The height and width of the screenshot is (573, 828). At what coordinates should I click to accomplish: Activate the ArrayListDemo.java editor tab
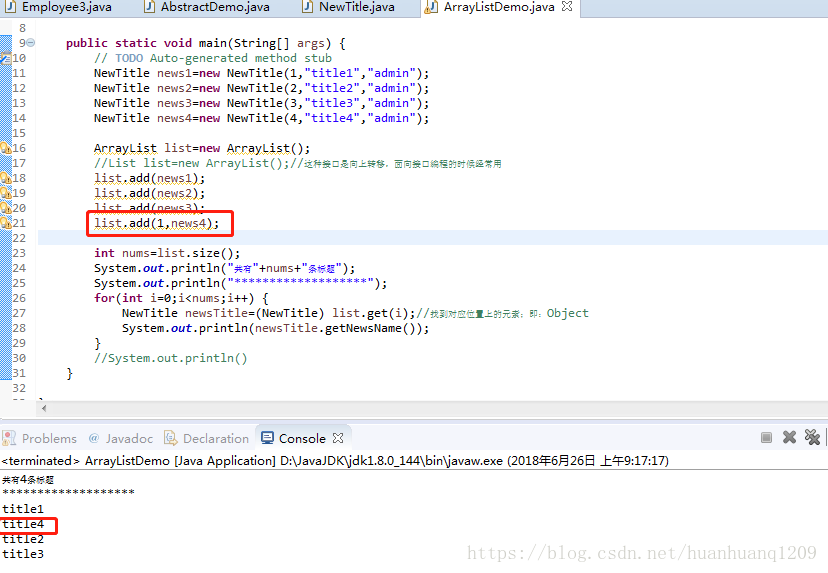coord(498,7)
